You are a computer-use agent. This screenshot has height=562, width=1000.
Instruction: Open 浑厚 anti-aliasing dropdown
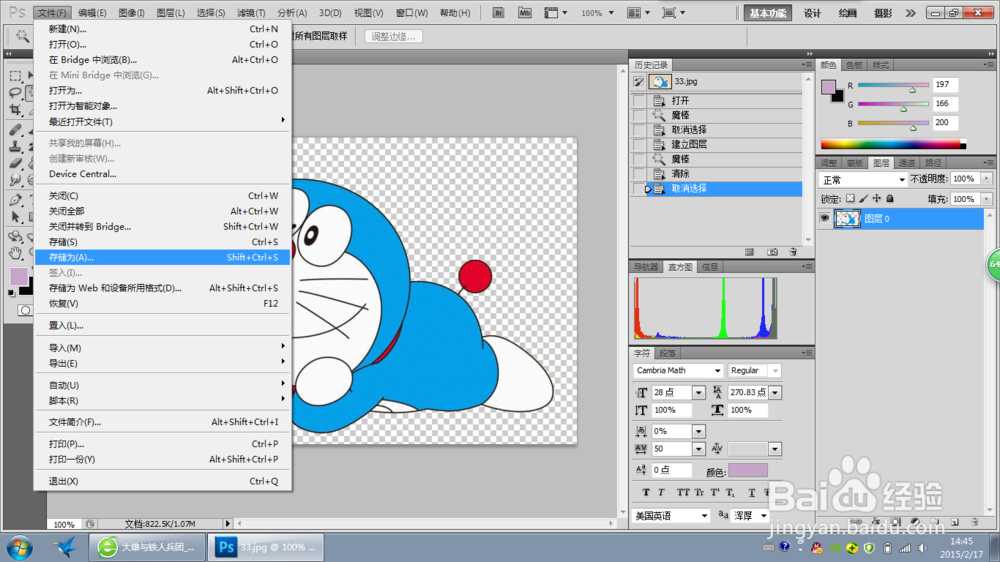[763, 515]
